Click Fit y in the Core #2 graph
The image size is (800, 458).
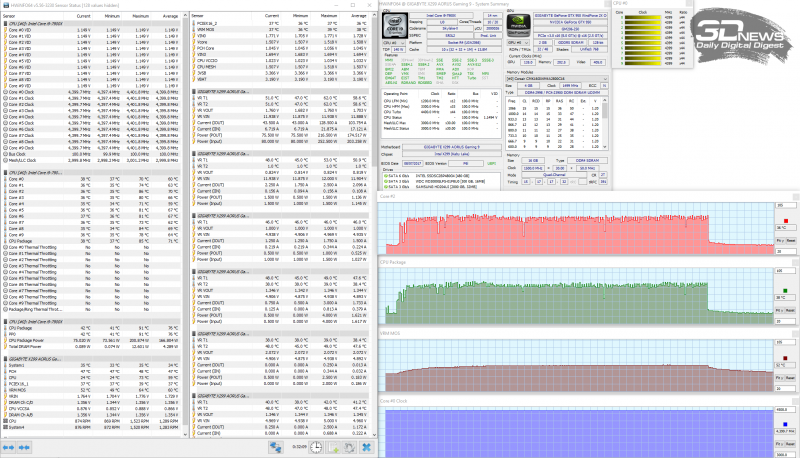780,240
